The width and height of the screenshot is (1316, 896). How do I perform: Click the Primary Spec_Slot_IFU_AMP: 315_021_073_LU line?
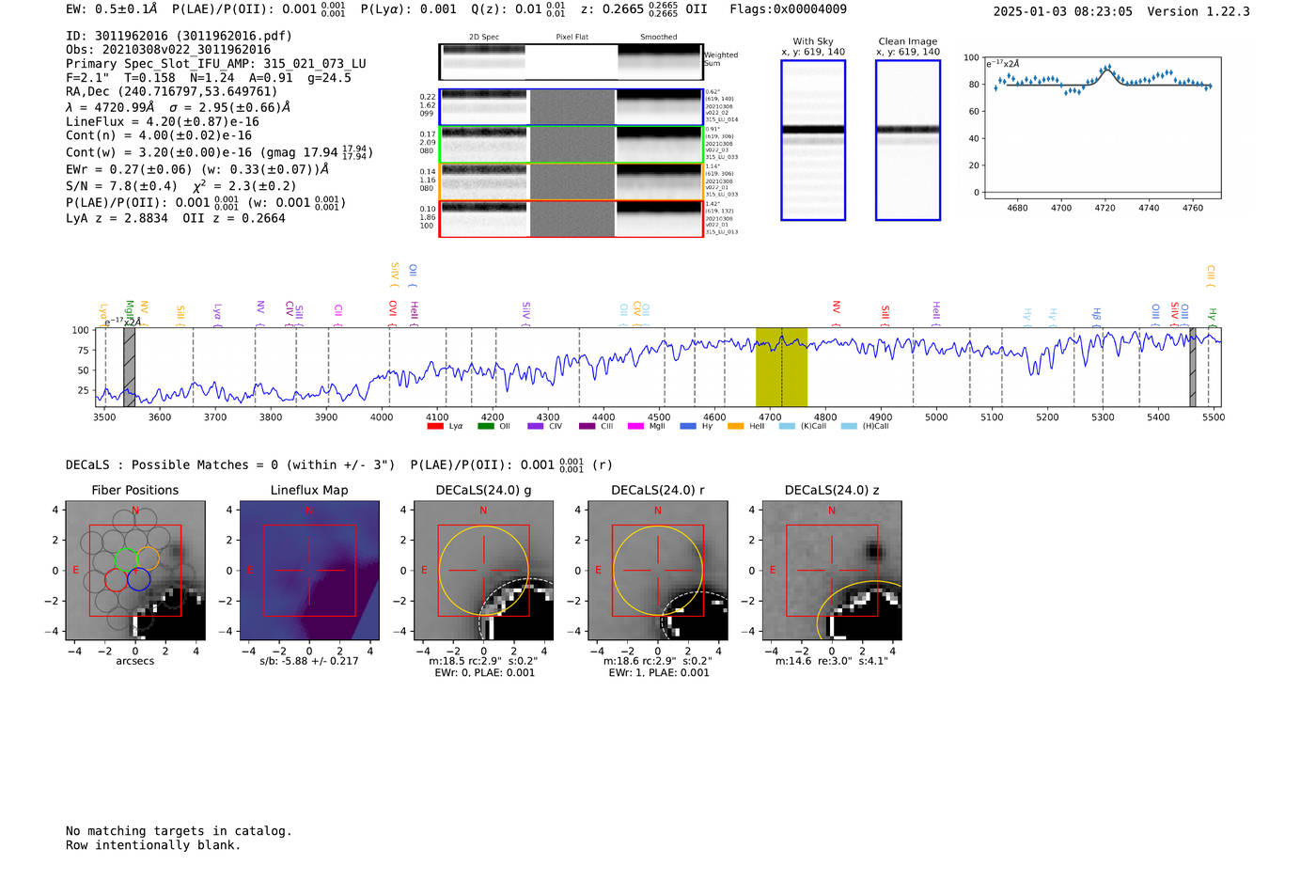point(216,64)
